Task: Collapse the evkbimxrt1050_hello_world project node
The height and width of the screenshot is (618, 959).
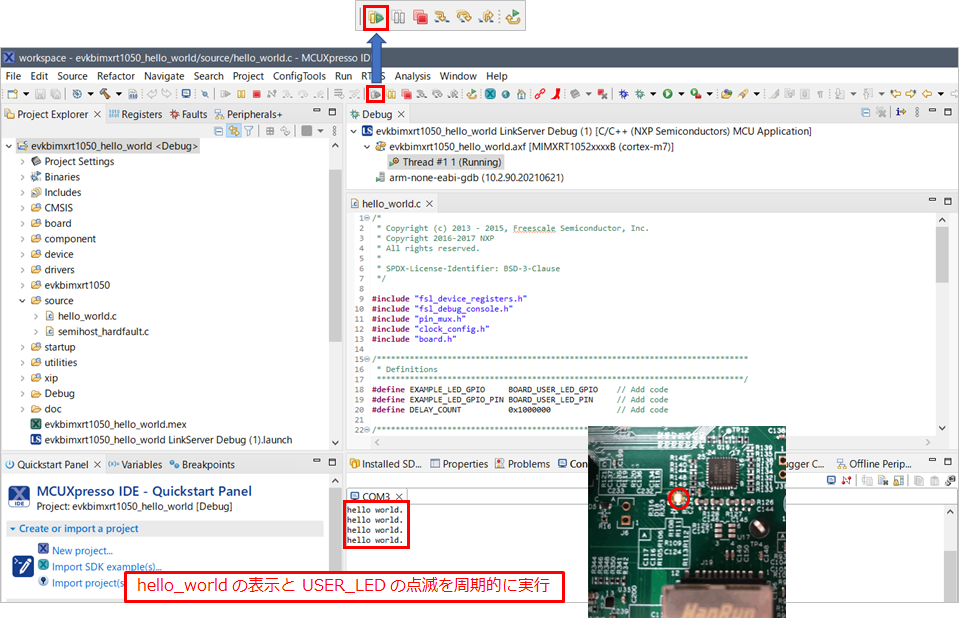Action: point(9,146)
